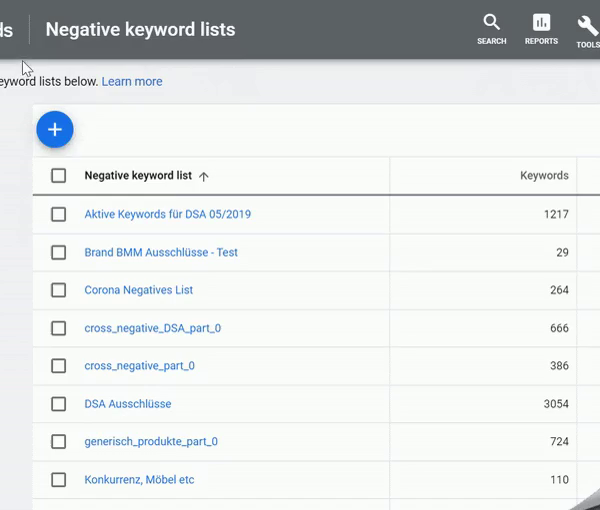Screen dimensions: 600x510
Task: Check the Aktive Keywords für DSA 05/2019 row
Action: point(59,214)
